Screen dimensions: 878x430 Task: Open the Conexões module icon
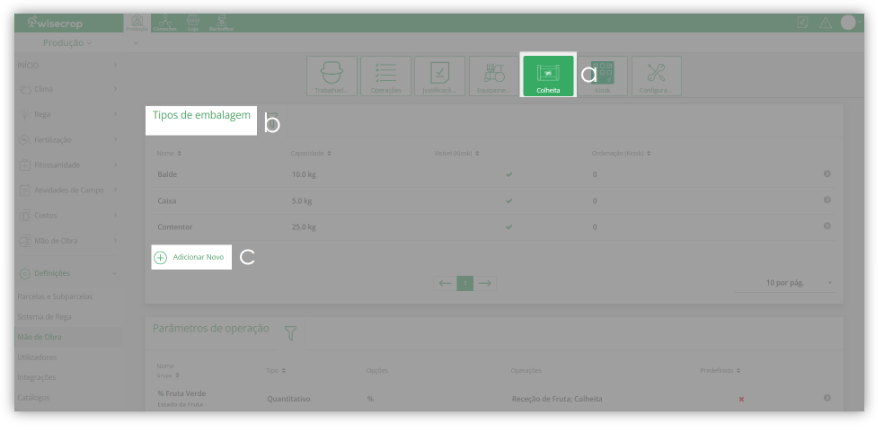coord(166,23)
